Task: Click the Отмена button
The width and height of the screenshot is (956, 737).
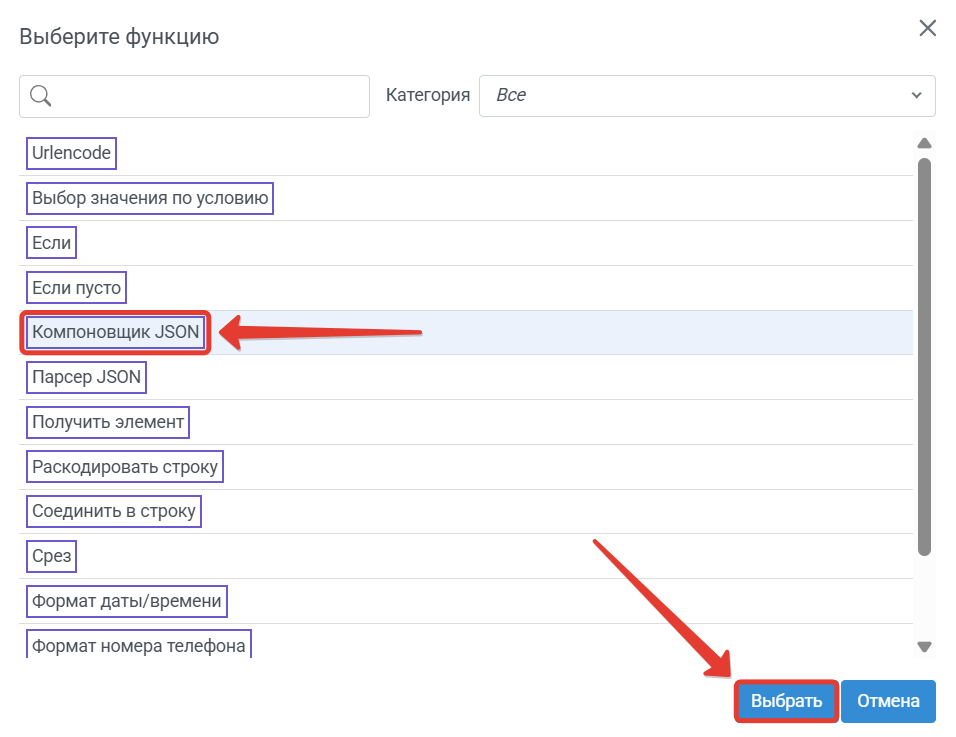Action: point(888,701)
